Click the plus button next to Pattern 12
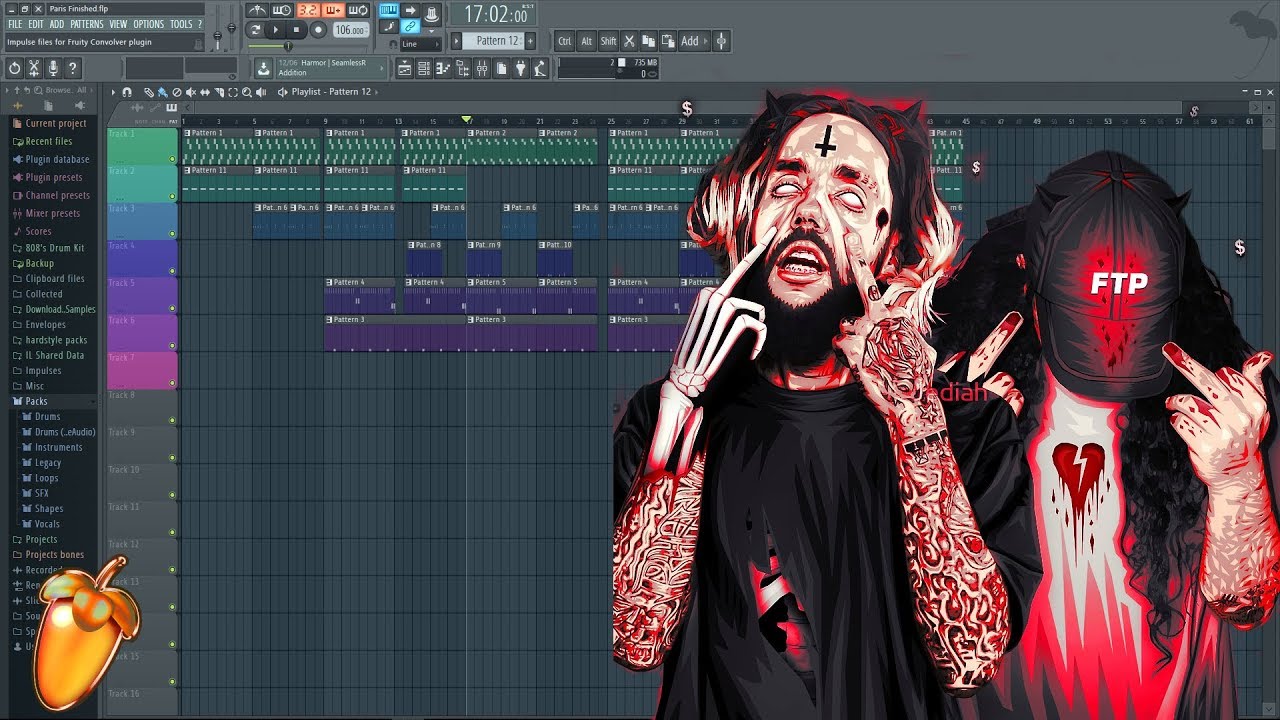This screenshot has width=1280, height=720. click(530, 41)
